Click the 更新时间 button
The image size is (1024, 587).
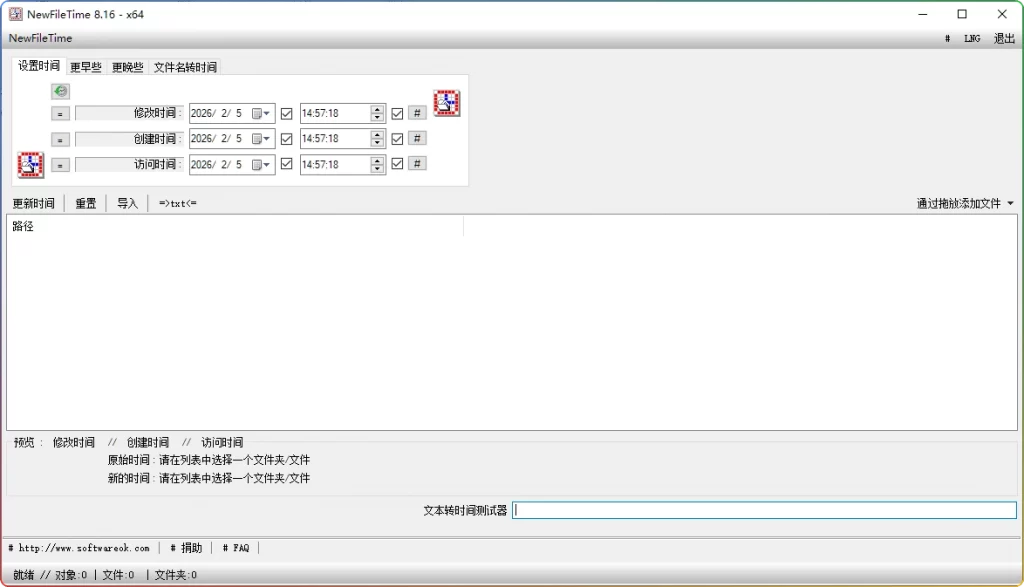(31, 202)
